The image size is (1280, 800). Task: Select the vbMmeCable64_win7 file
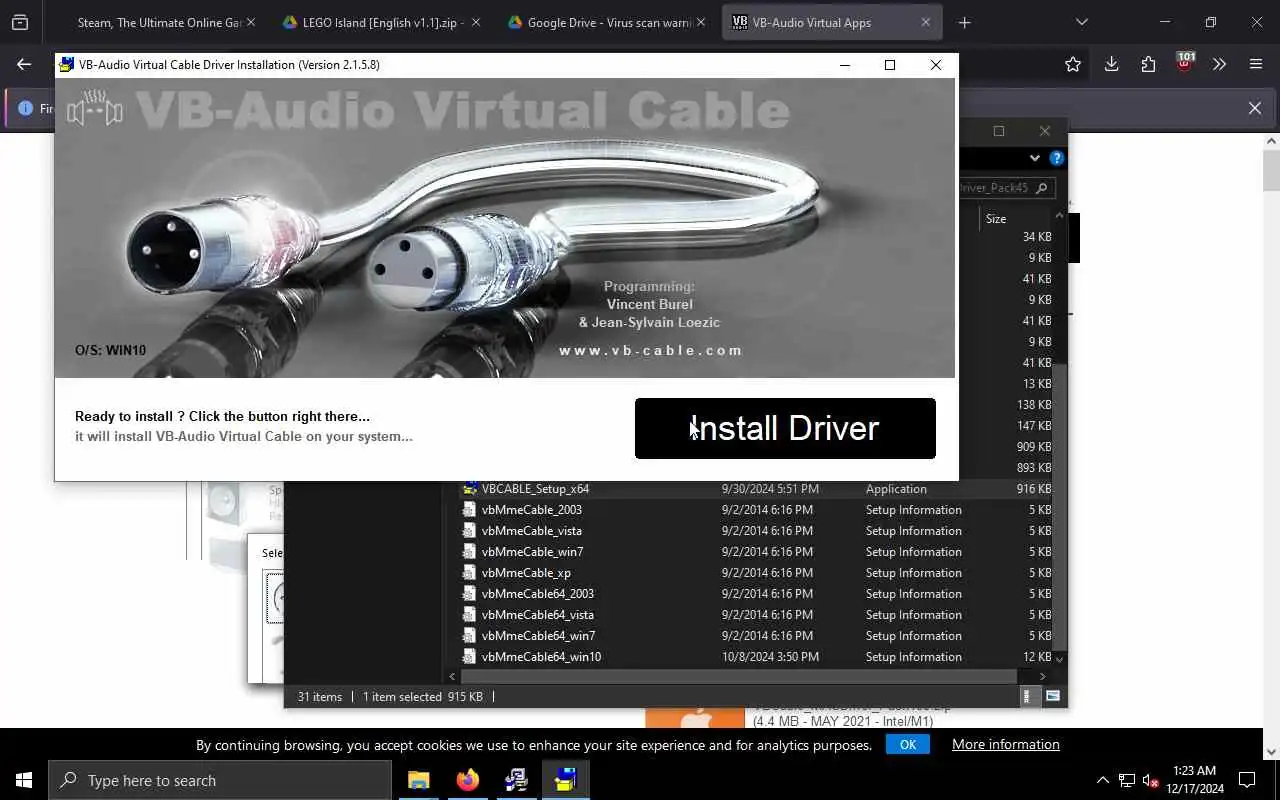click(756, 636)
